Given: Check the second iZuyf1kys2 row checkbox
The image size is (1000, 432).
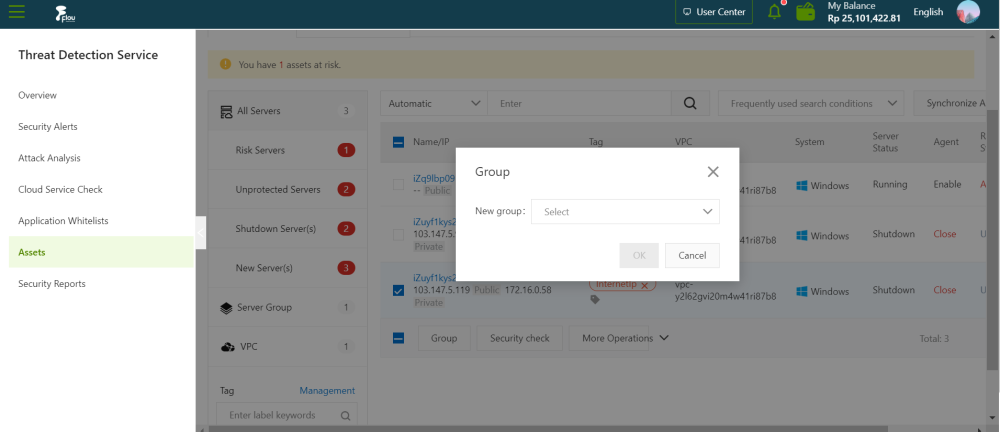Looking at the screenshot, I should point(398,235).
